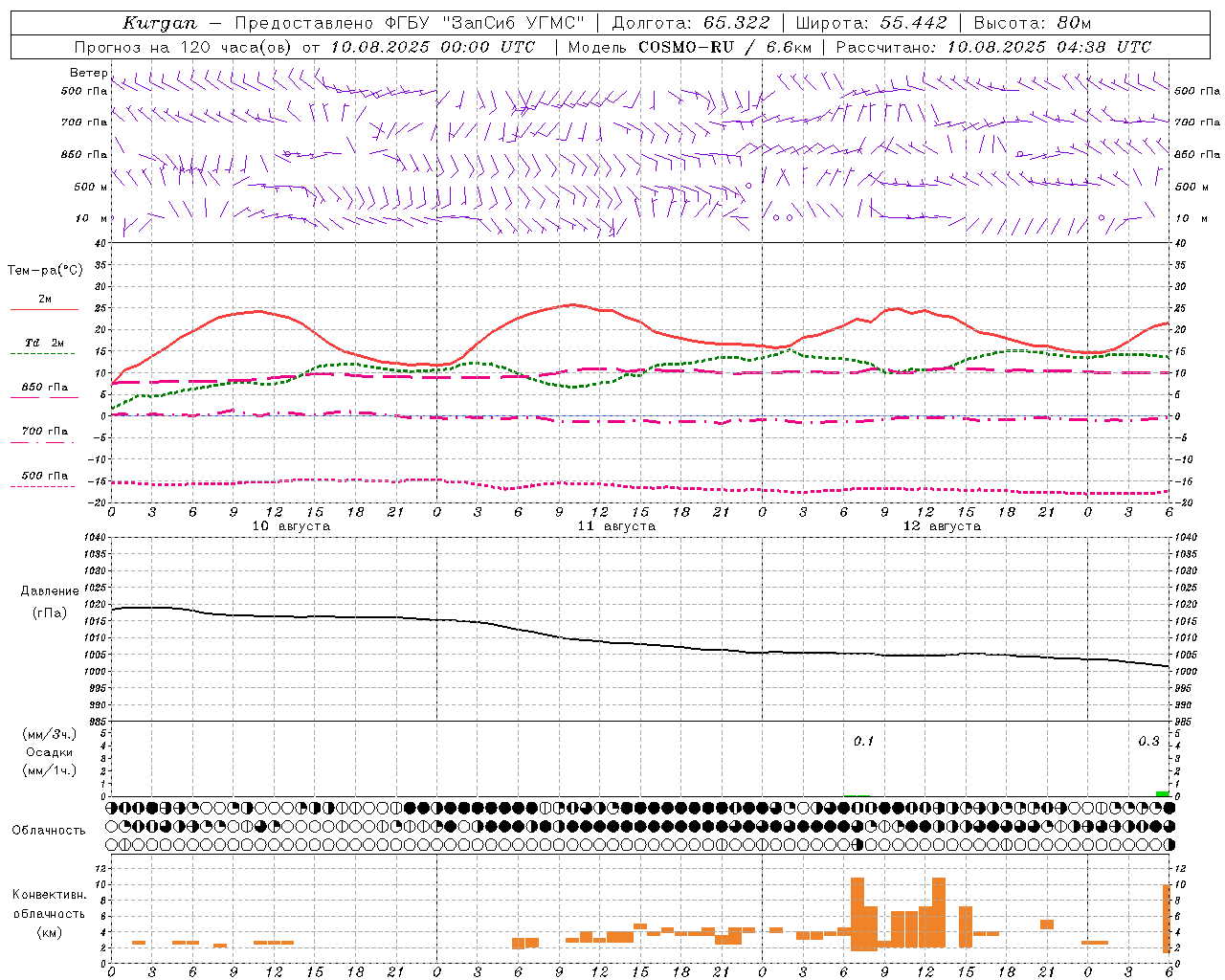This screenshot has width=1225, height=980.
Task: Click the 700 гПа entry in temperature legend
Action: [44, 431]
